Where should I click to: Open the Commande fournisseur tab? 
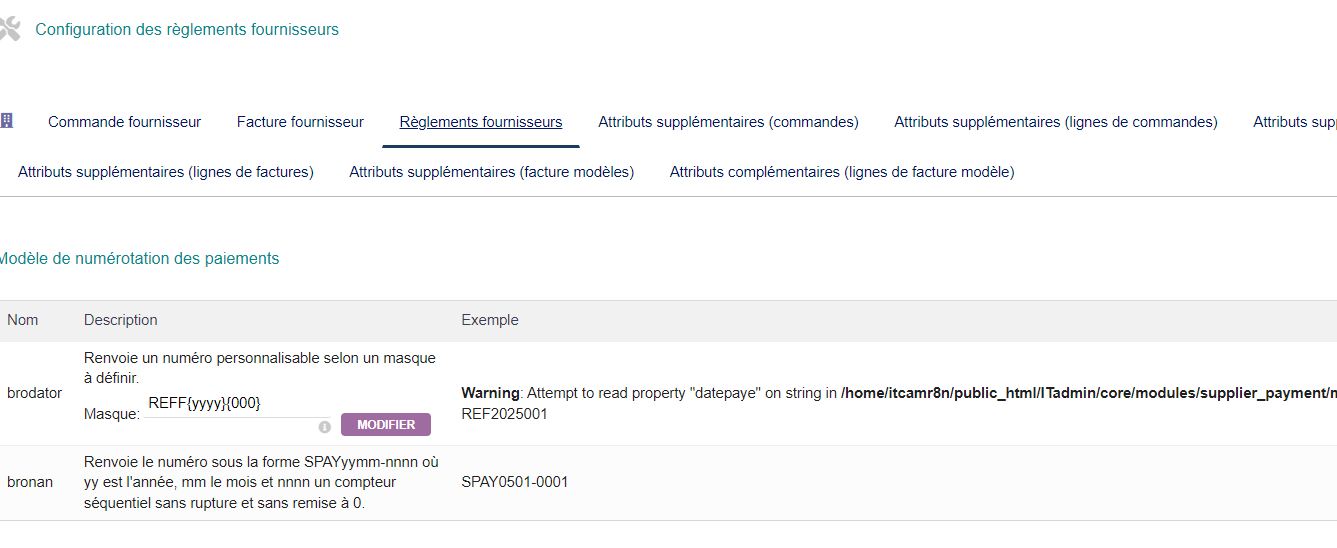click(x=124, y=122)
